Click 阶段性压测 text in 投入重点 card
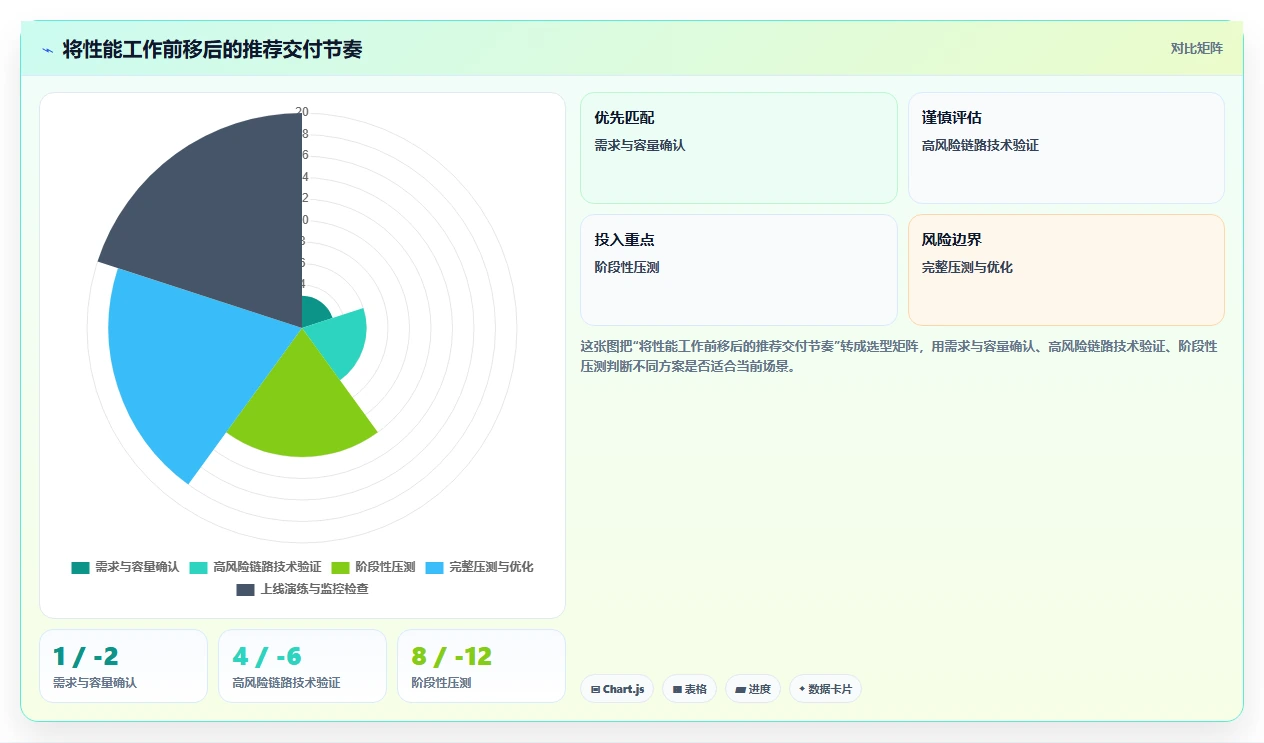Screen dimensions: 1264x743 [627, 267]
